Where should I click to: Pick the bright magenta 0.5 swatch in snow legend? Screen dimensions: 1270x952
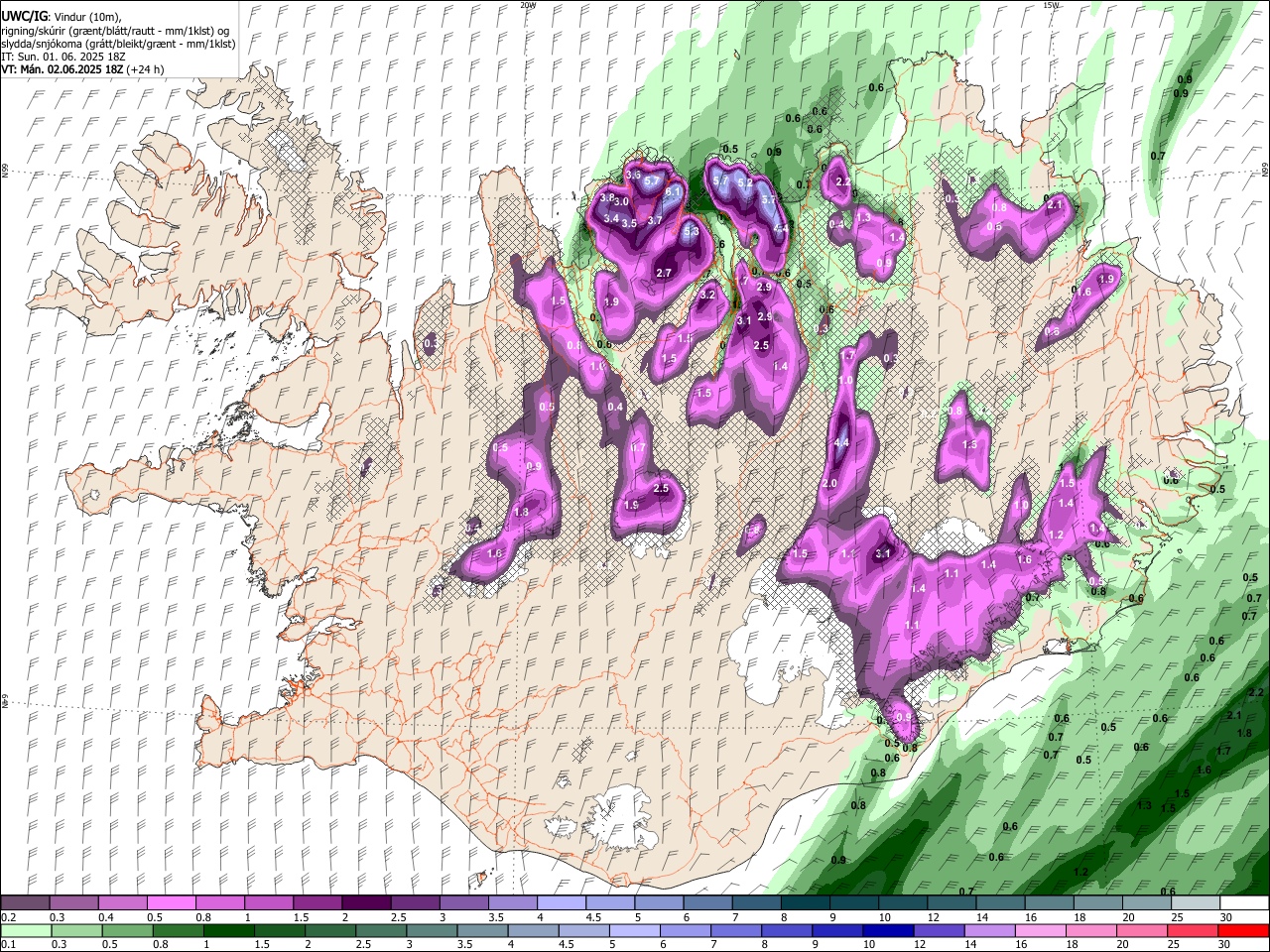point(171,903)
